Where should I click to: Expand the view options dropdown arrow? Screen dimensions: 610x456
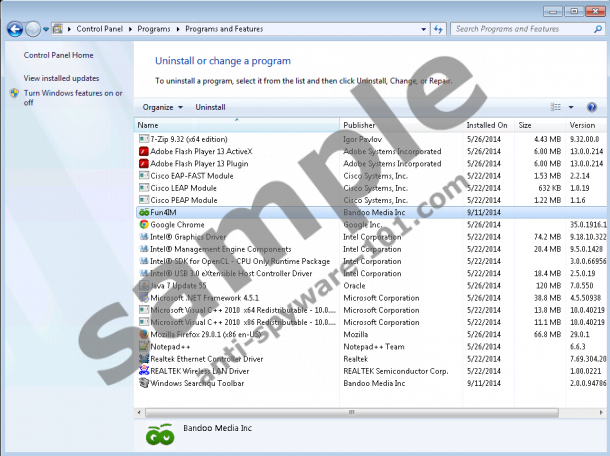click(571, 106)
